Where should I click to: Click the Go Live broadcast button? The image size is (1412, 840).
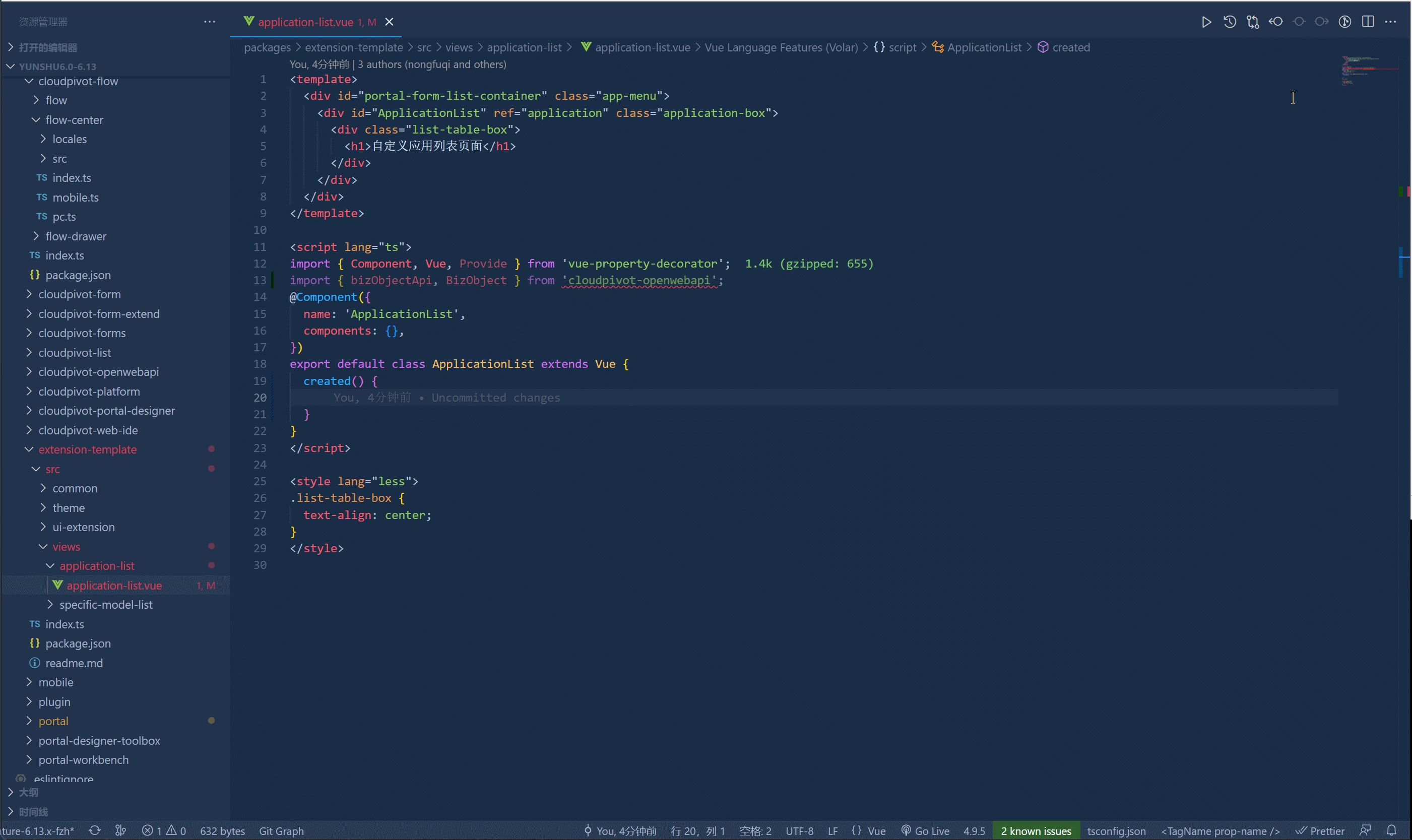pyautogui.click(x=925, y=830)
